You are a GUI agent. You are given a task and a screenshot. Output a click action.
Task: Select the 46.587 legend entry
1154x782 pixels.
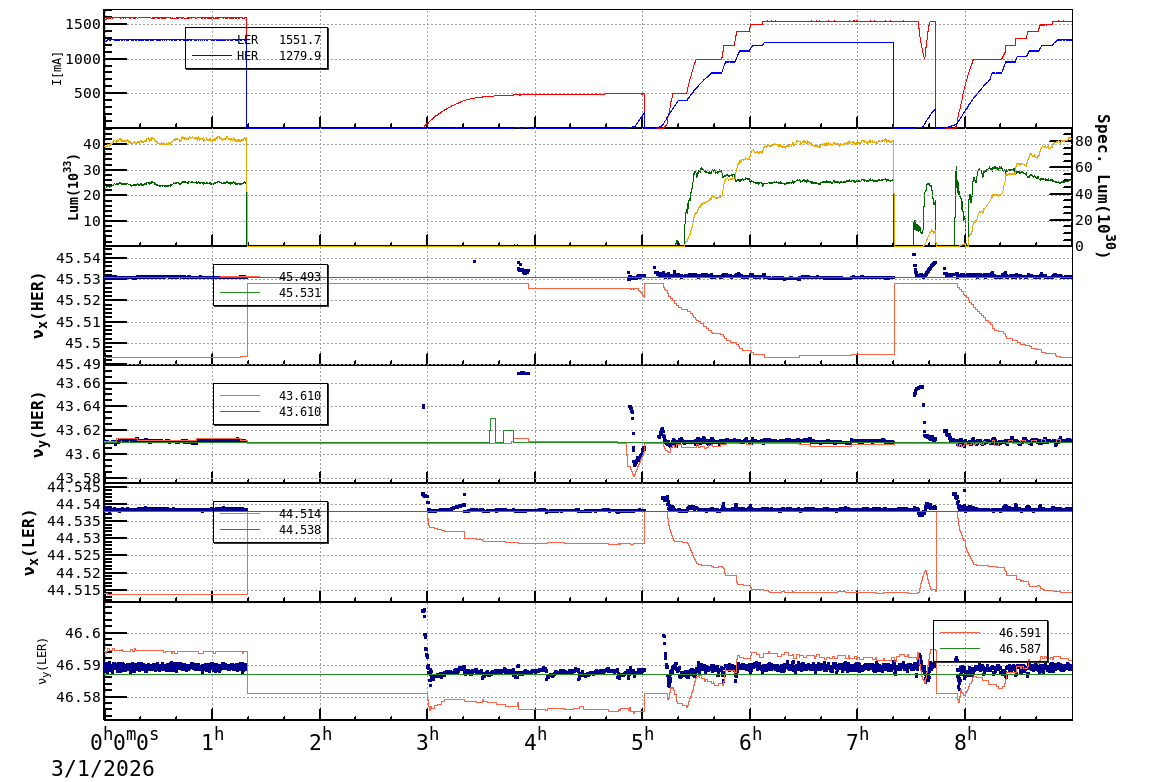point(1018,648)
